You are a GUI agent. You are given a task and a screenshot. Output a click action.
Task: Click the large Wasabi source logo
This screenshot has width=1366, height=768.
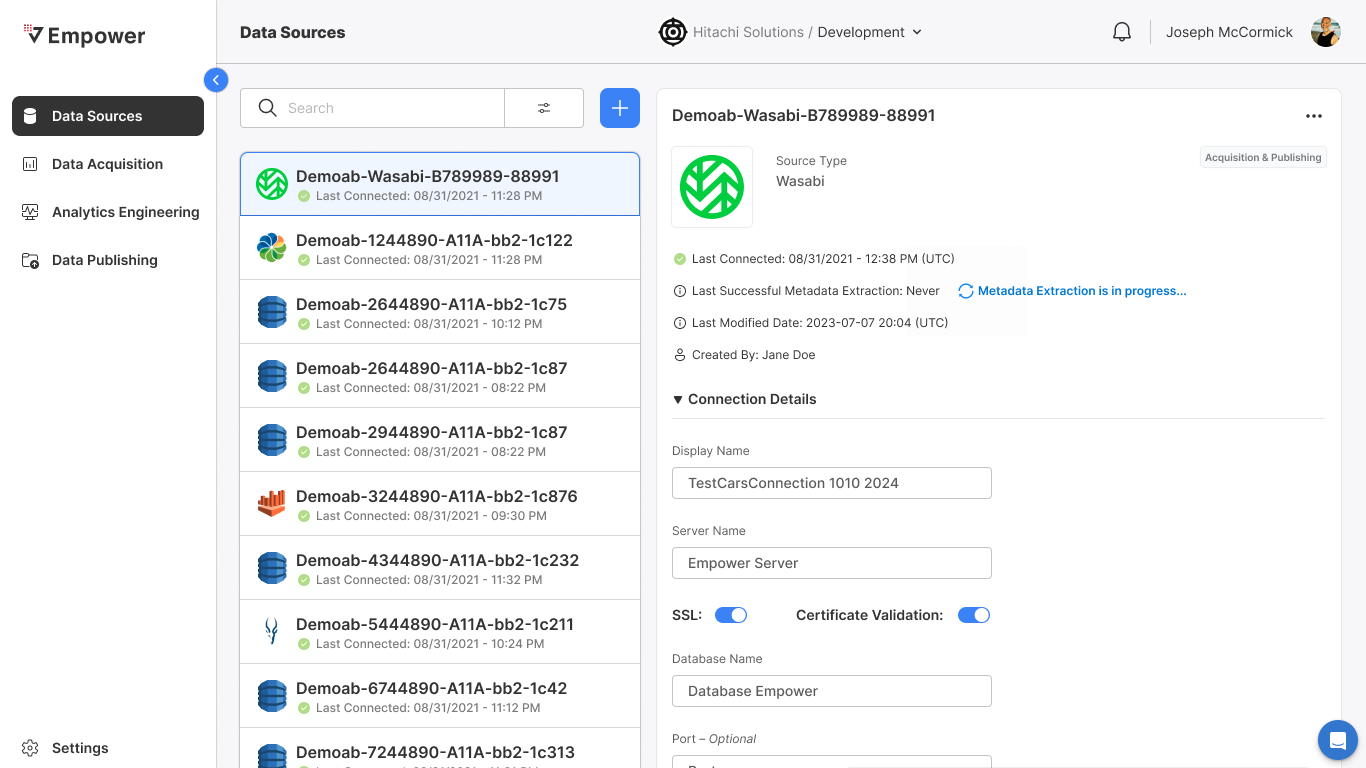[x=712, y=187]
